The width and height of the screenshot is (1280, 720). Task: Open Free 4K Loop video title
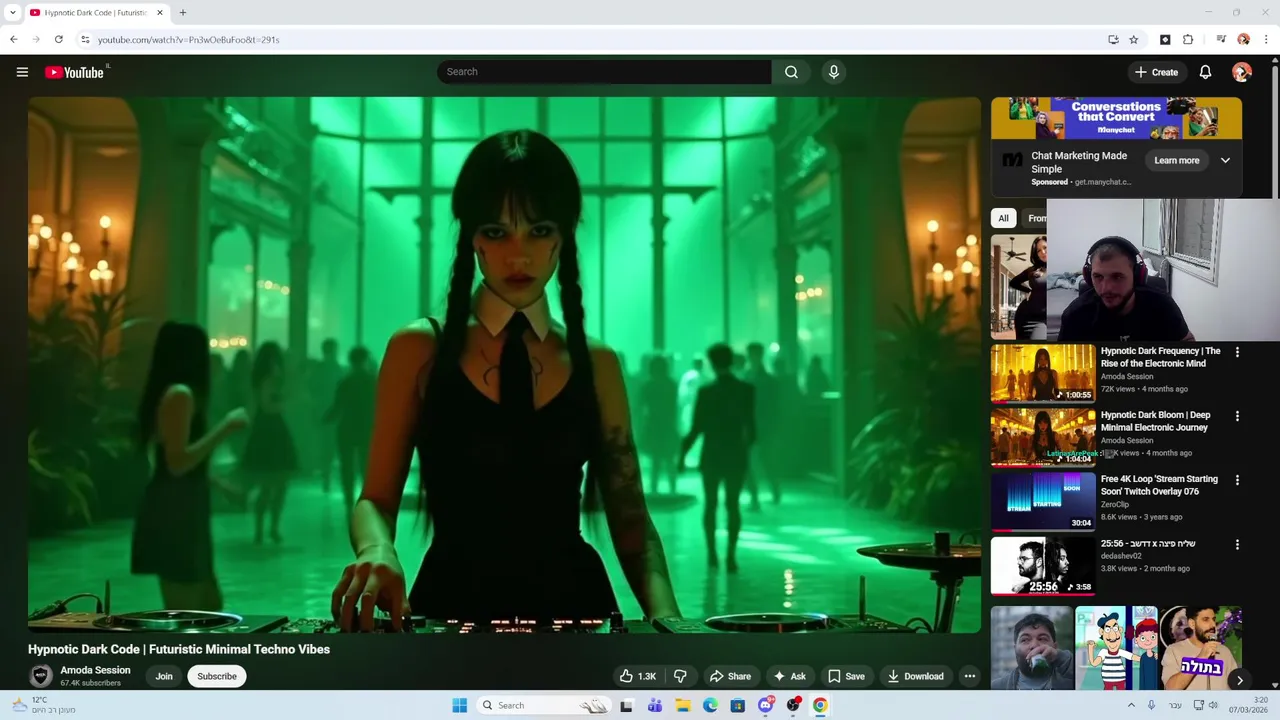click(x=1159, y=485)
